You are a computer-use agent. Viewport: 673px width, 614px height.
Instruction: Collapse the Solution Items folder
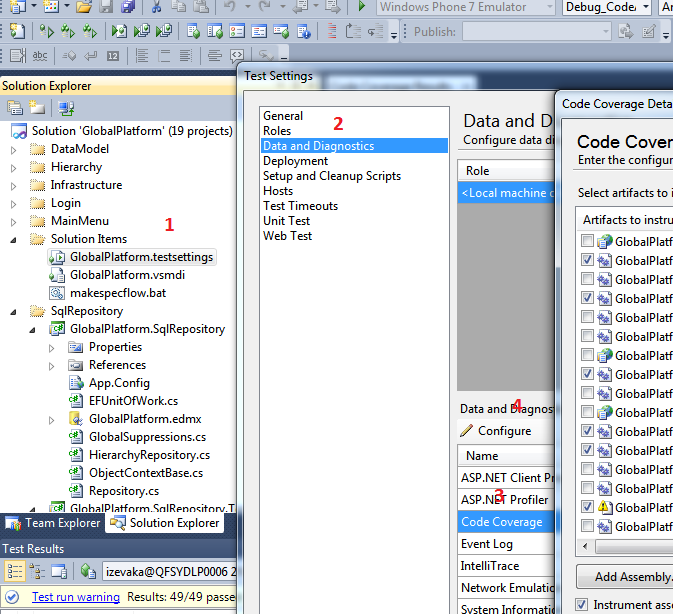click(13, 240)
